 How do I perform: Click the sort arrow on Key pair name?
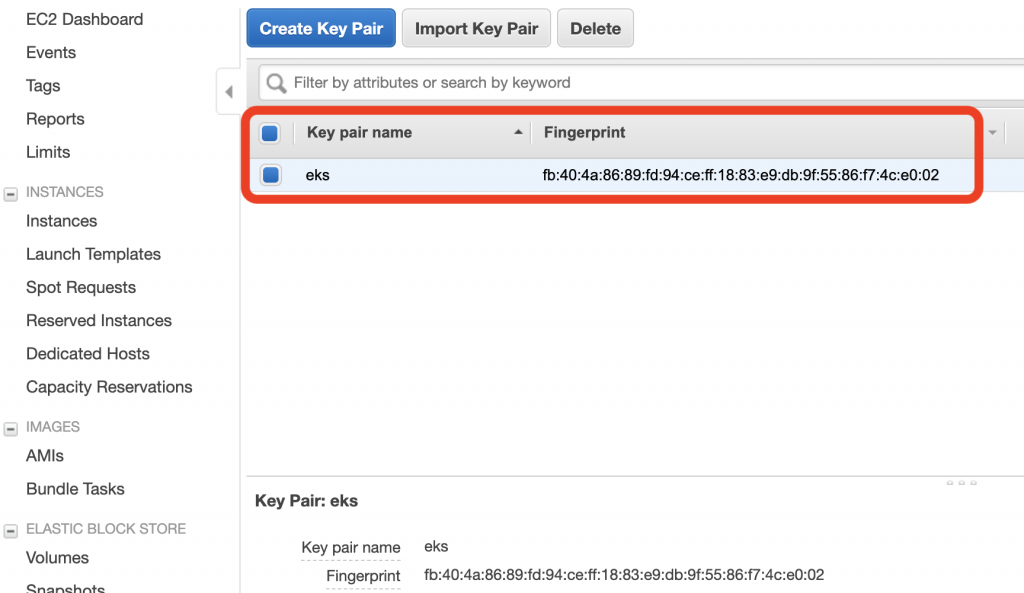[x=518, y=132]
